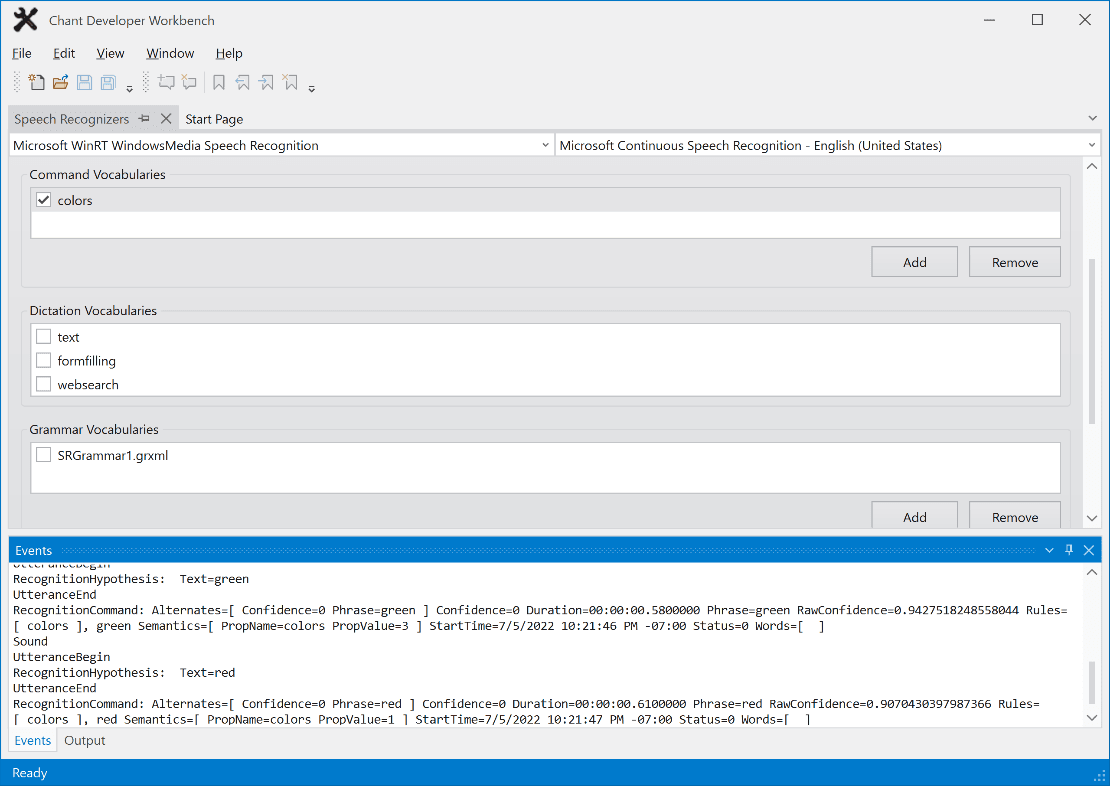
Task: Click the Chant Workbench app icon
Action: click(25, 20)
